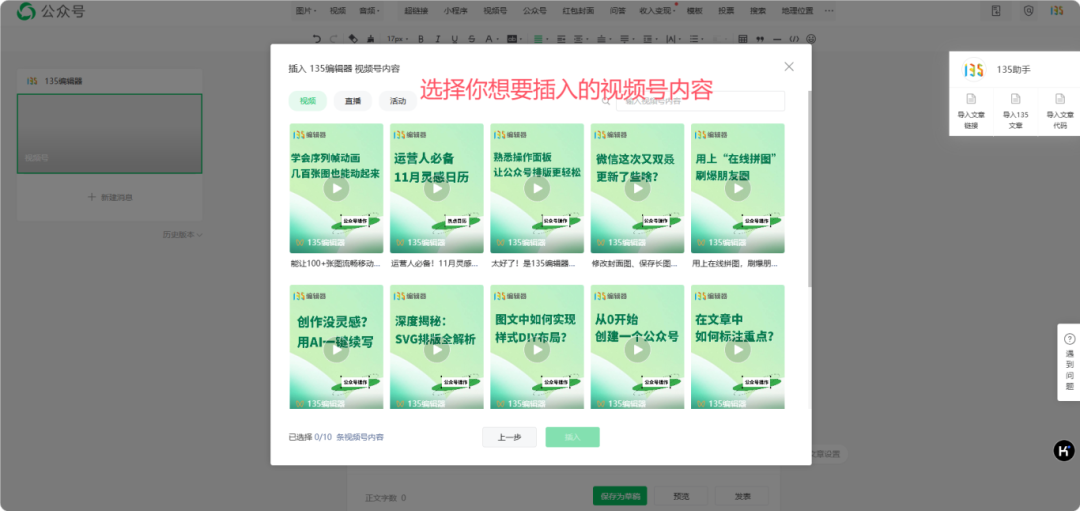Click the 保存为草稿 button behind dialog
Image resolution: width=1080 pixels, height=511 pixels.
point(620,497)
